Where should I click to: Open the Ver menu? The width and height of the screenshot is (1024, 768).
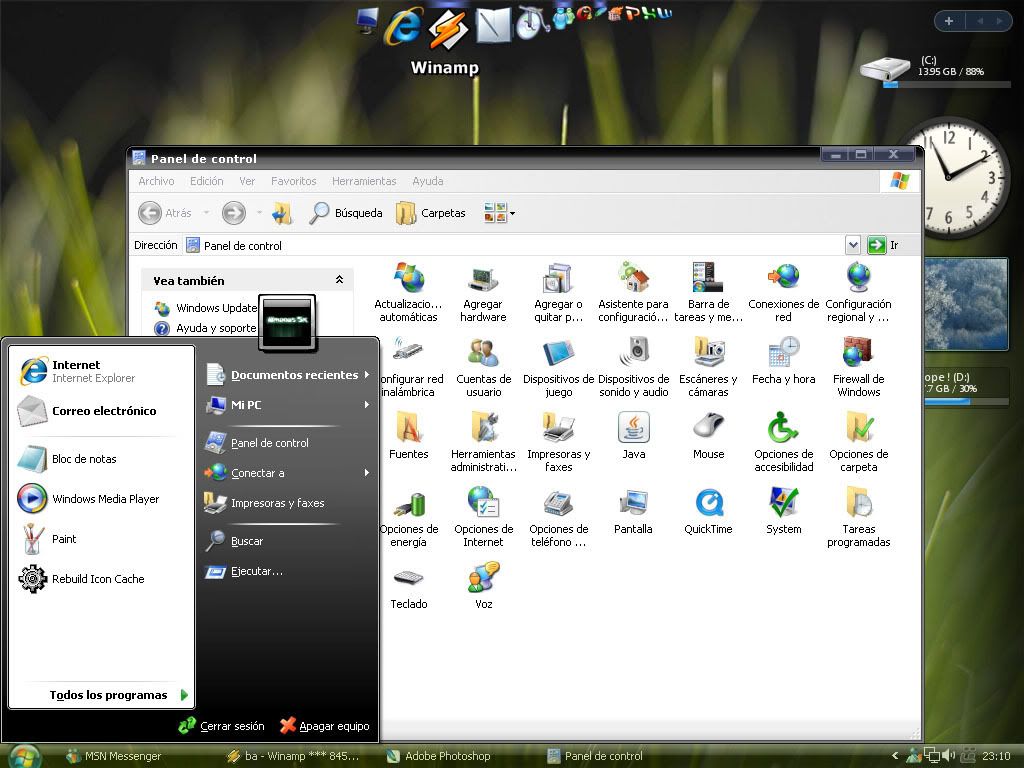(247, 181)
